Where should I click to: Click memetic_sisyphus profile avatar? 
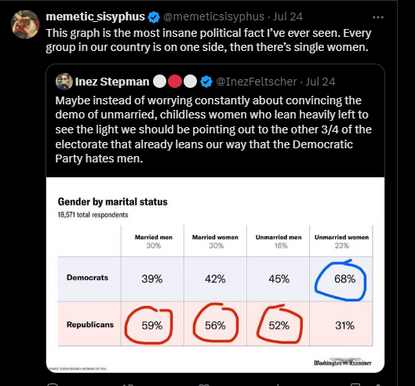(x=25, y=25)
